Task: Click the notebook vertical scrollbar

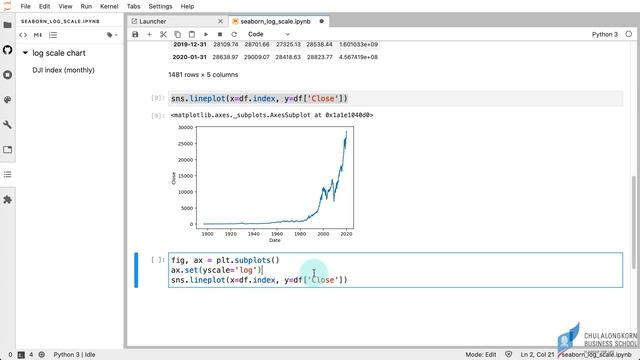Action: [634, 222]
